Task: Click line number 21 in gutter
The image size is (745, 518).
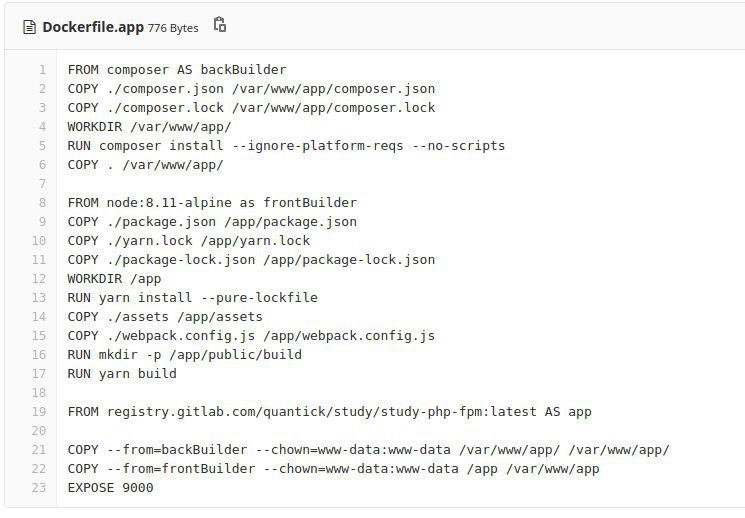Action: coord(39,450)
